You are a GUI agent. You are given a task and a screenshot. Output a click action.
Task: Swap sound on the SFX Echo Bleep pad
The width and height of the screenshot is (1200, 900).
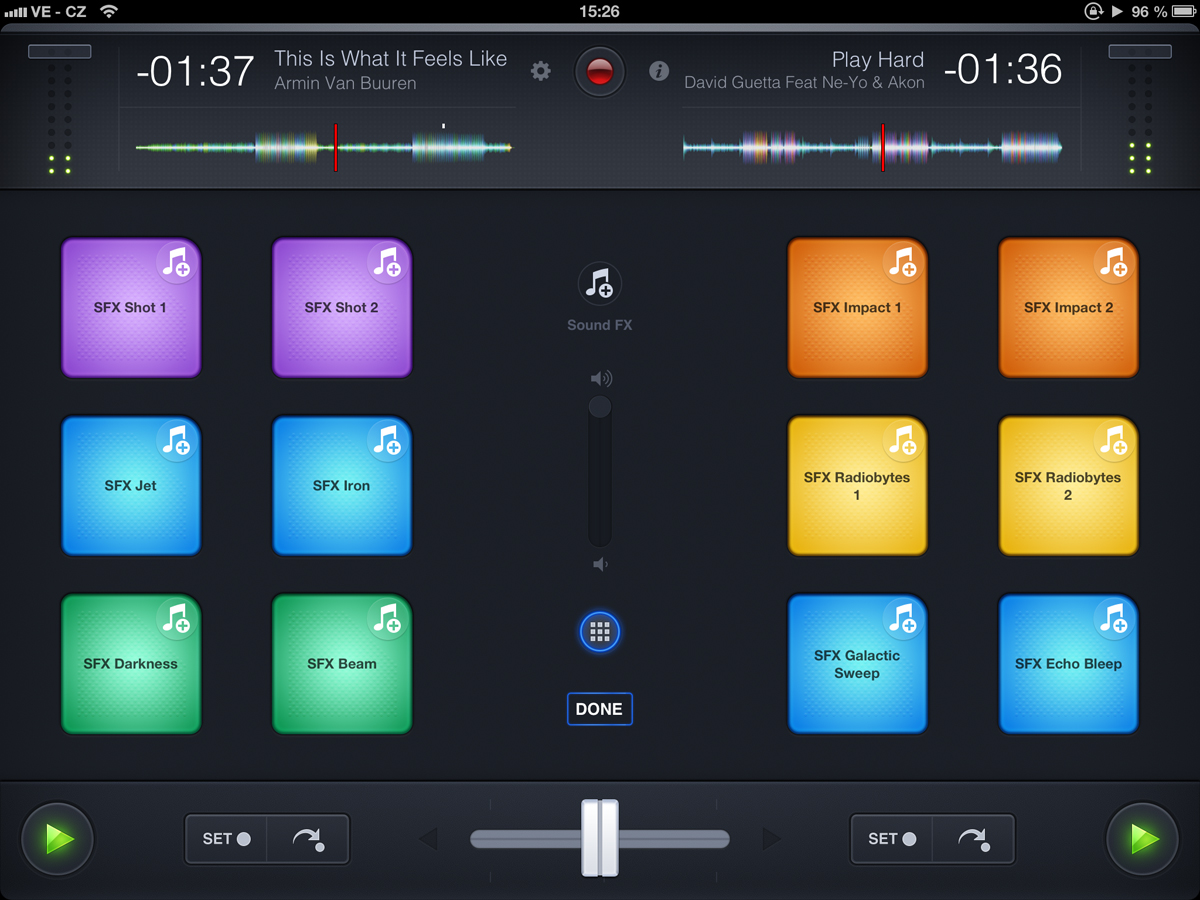[x=1113, y=620]
